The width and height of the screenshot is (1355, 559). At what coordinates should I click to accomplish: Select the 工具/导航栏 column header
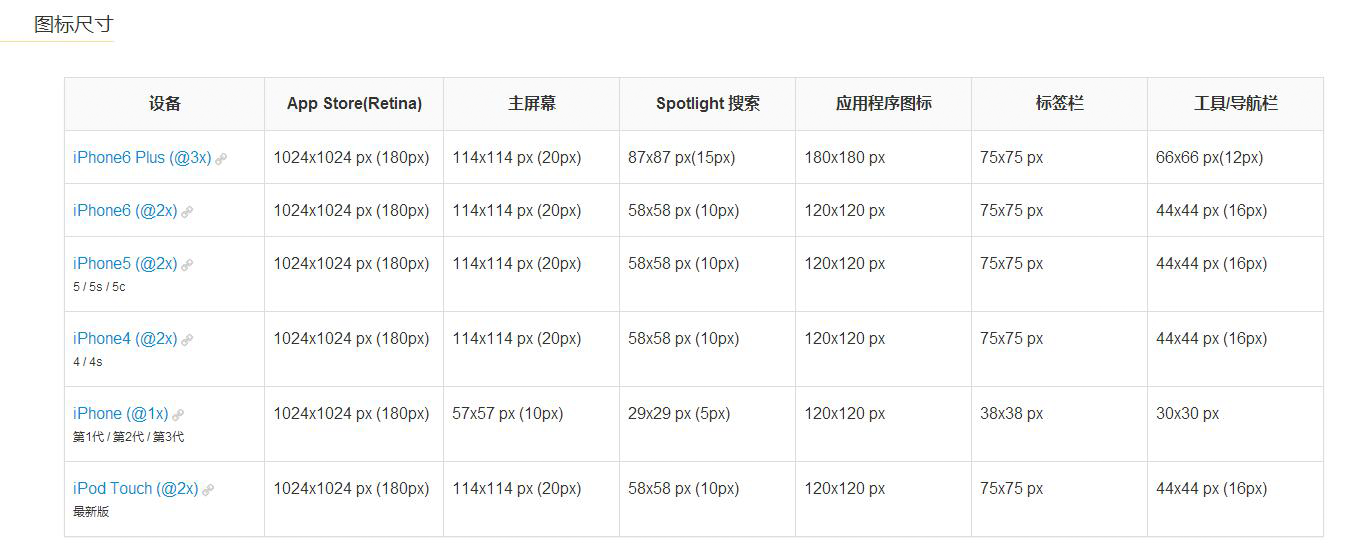[1235, 104]
